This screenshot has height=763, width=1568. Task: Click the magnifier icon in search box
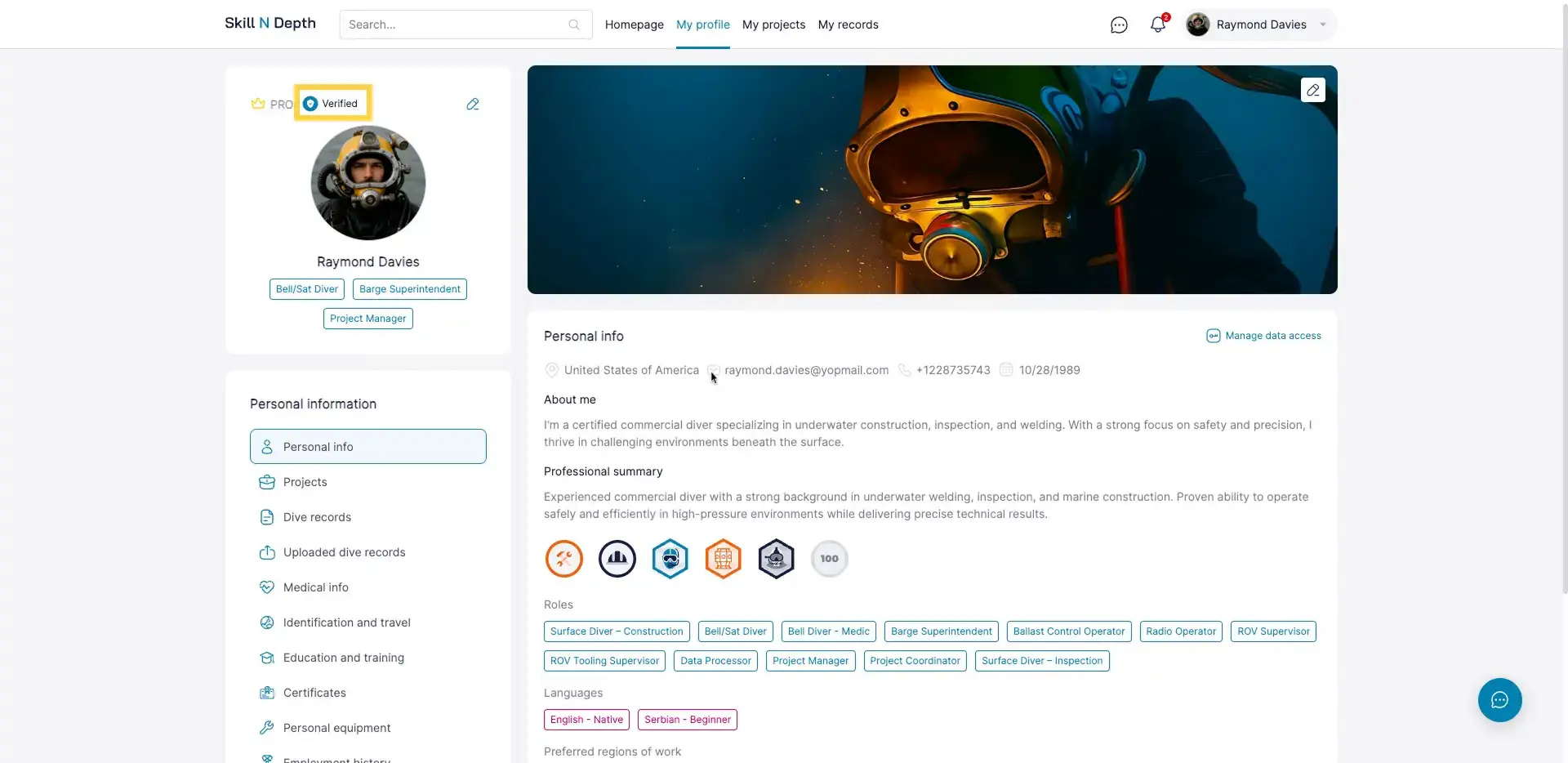coord(574,25)
